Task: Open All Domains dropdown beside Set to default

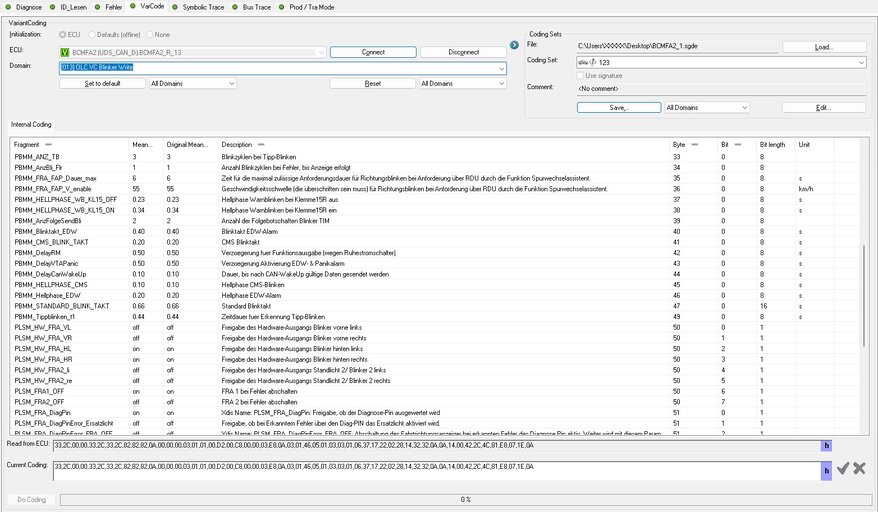Action: pyautogui.click(x=193, y=83)
